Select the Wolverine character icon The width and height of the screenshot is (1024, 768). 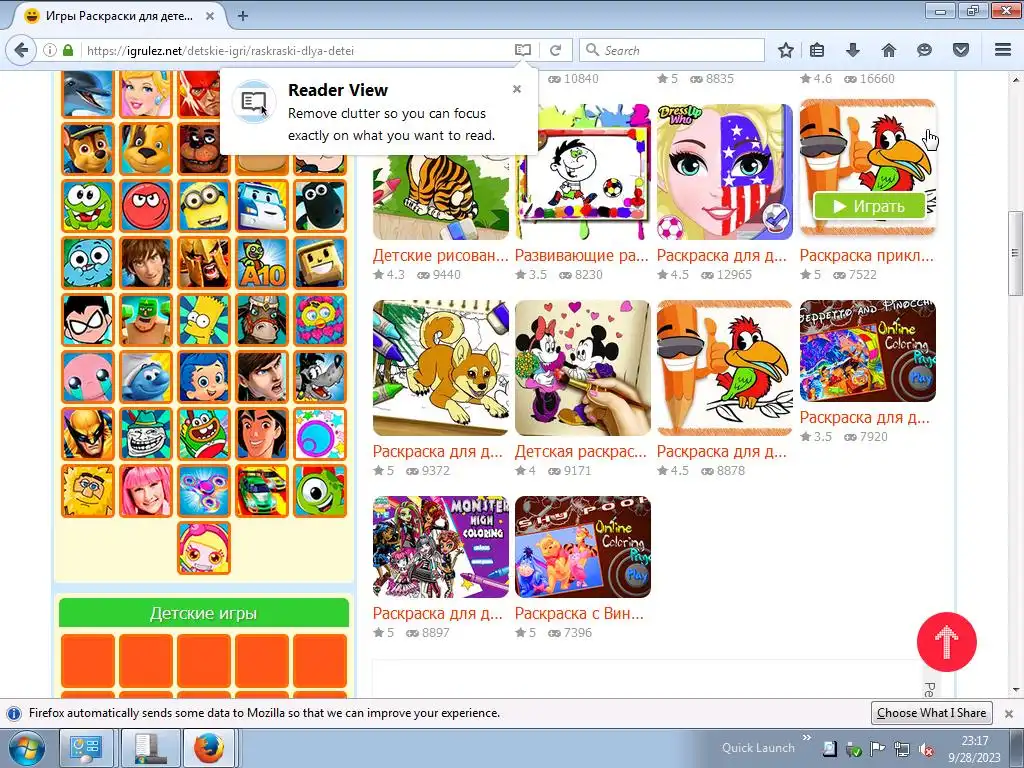[x=88, y=434]
